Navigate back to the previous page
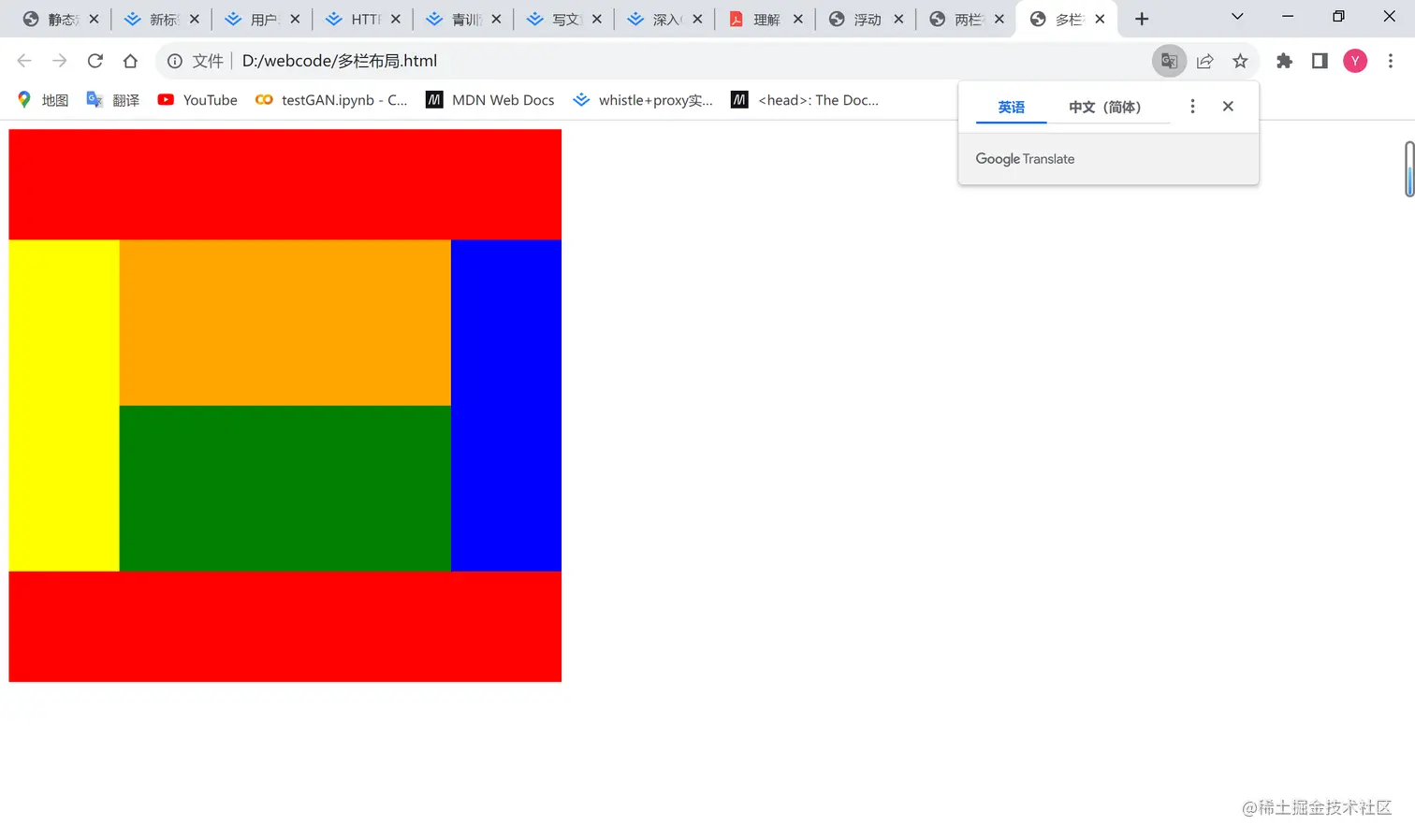 [x=24, y=61]
